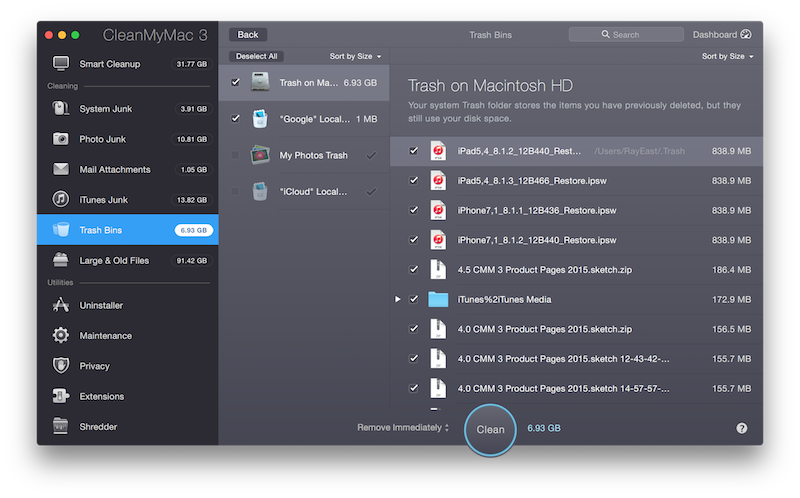This screenshot has height=498, width=800.
Task: Open the Remove Immediately dropdown
Action: coord(403,428)
